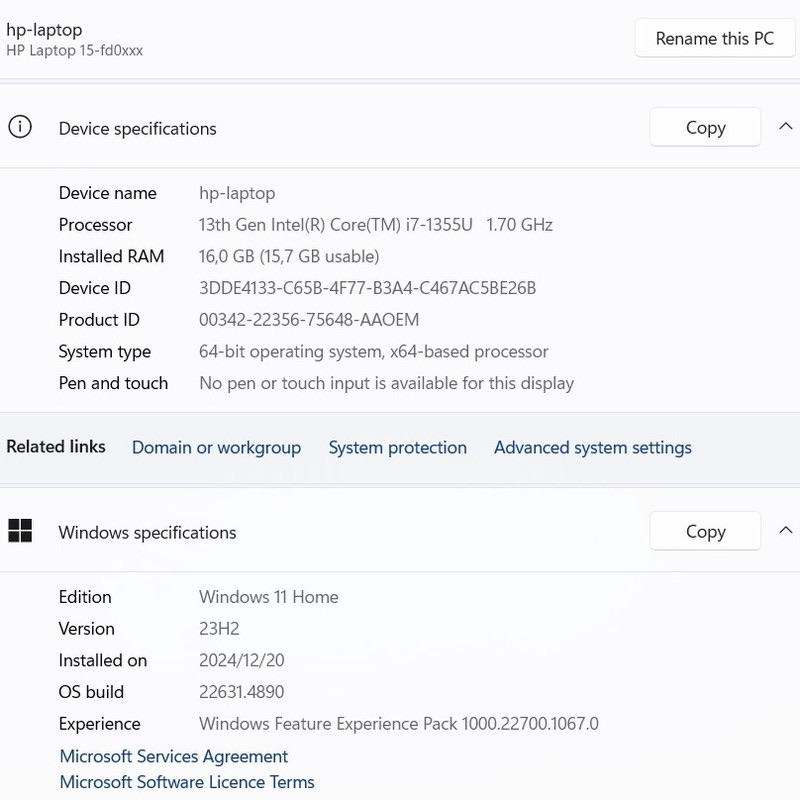Click Installed RAM value 16,0 GB
800x800 pixels.
[x=289, y=257]
